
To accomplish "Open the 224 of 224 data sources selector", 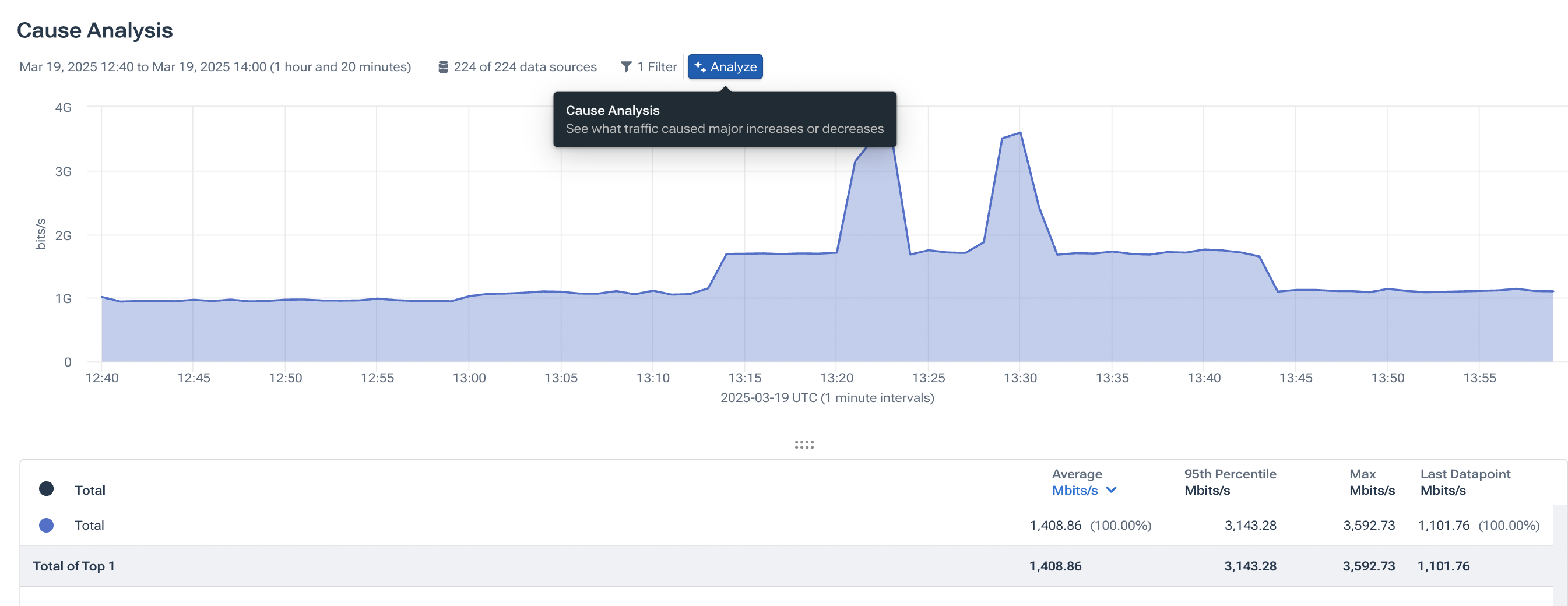I will tap(518, 67).
